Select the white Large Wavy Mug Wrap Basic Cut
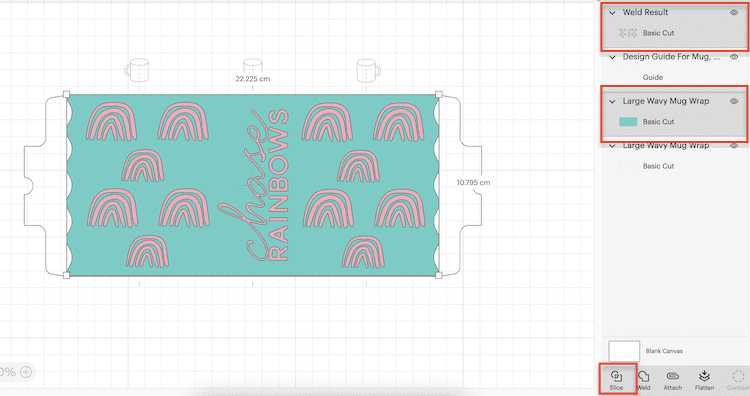Image resolution: width=750 pixels, height=396 pixels. coord(674,166)
